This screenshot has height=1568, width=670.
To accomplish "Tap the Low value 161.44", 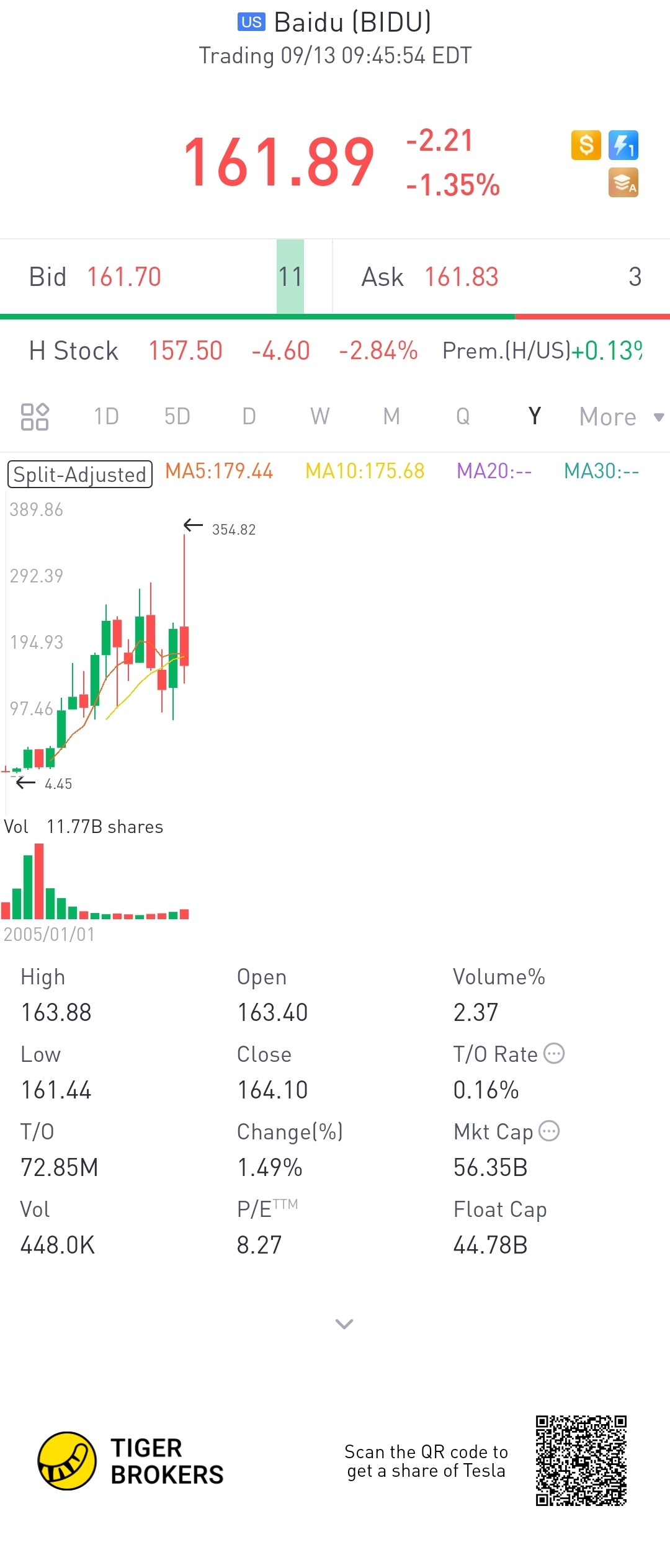I will coord(56,1090).
